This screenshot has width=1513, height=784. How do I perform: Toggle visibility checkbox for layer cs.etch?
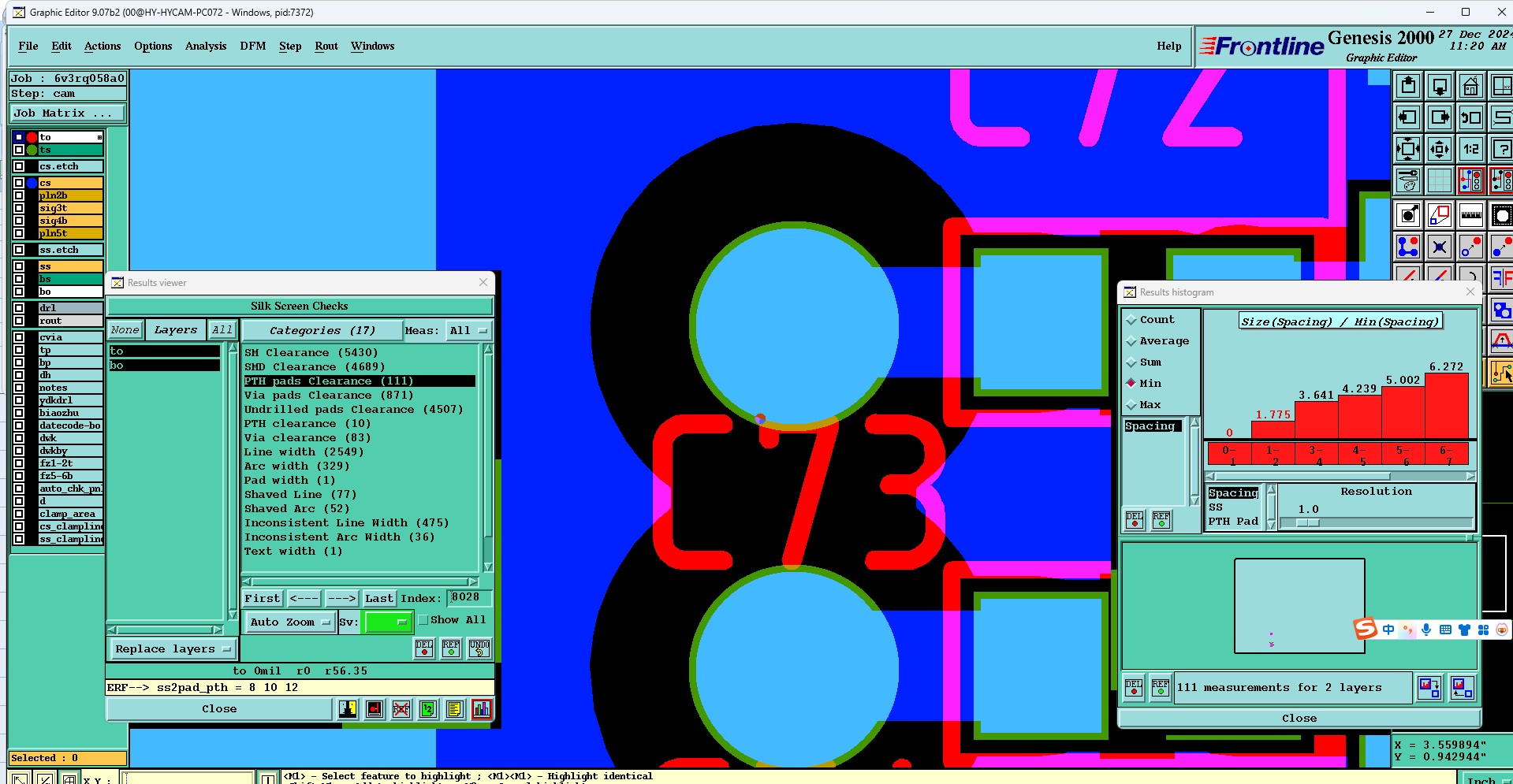click(19, 166)
